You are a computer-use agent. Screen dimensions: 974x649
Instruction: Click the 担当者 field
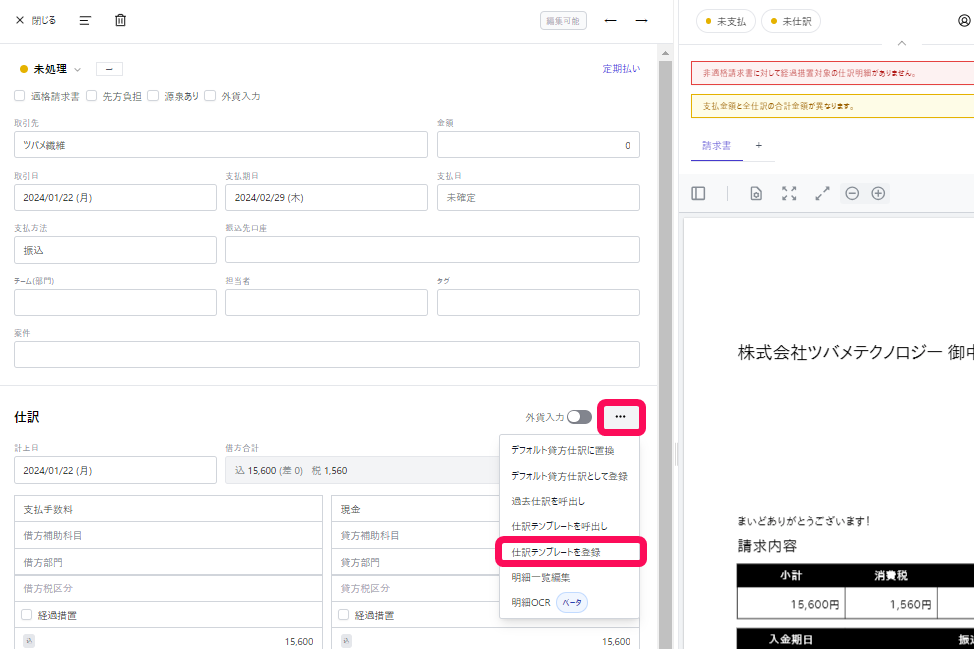(326, 302)
